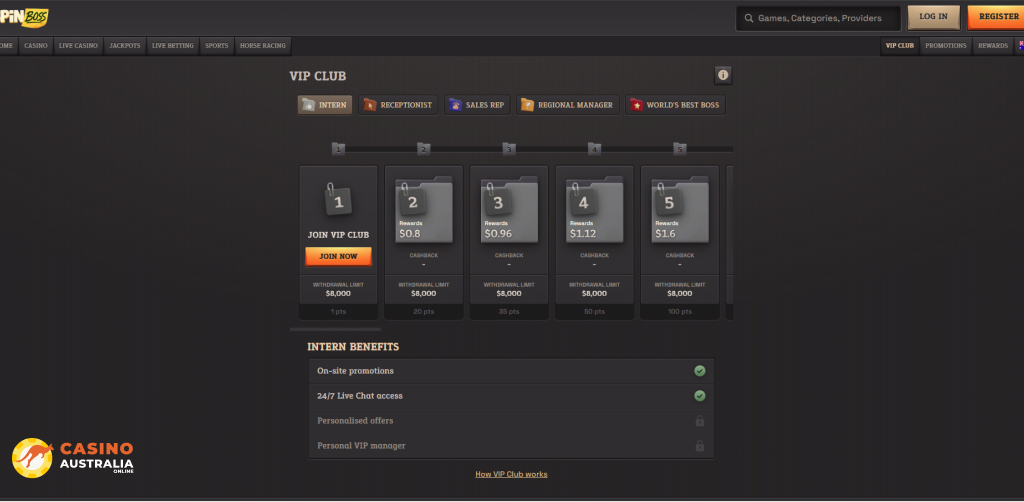
Task: Switch to the World's Best Boss tab
Action: pyautogui.click(x=675, y=104)
